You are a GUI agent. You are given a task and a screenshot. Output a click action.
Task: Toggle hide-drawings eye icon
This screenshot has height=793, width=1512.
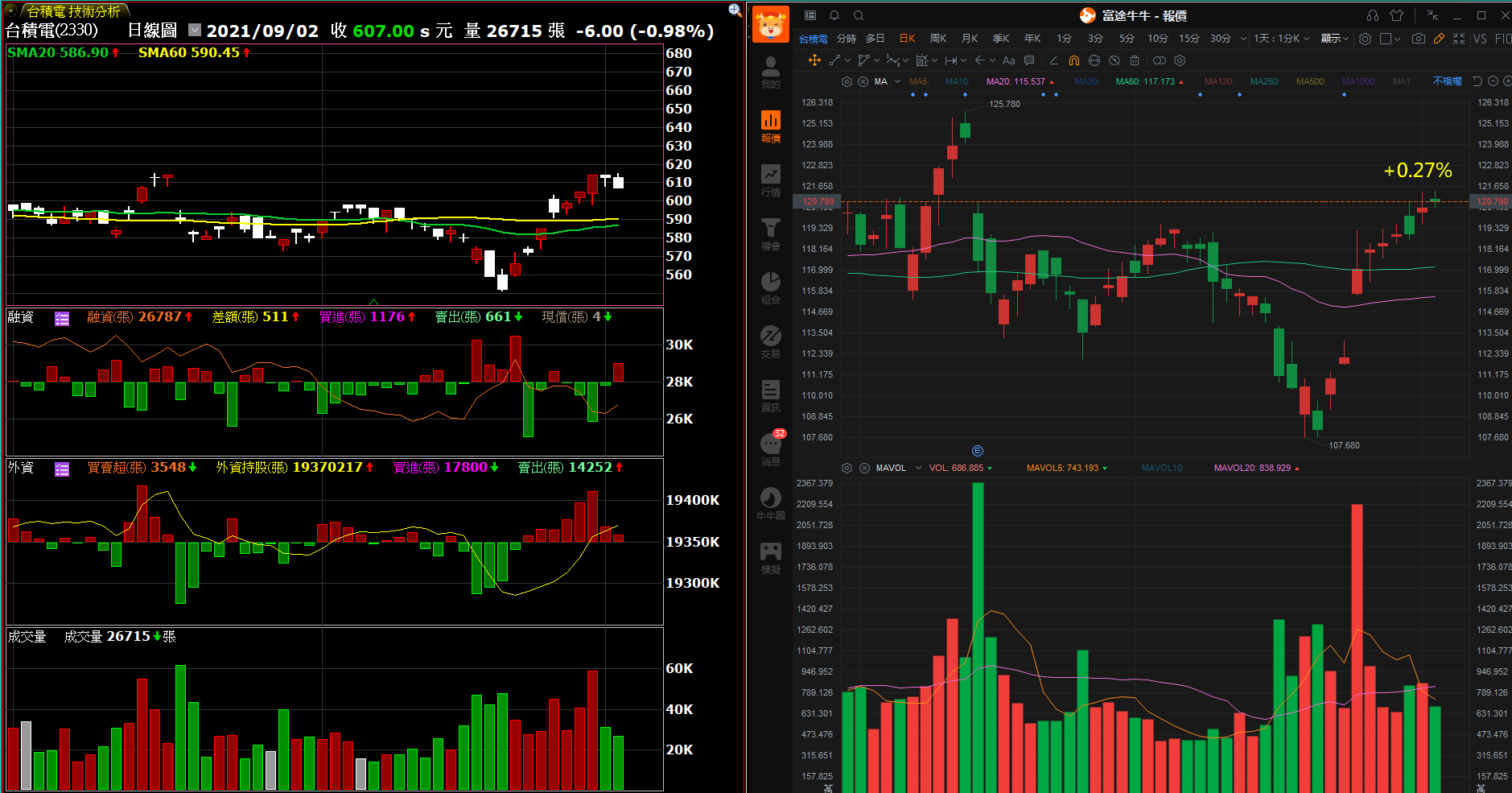[1114, 60]
